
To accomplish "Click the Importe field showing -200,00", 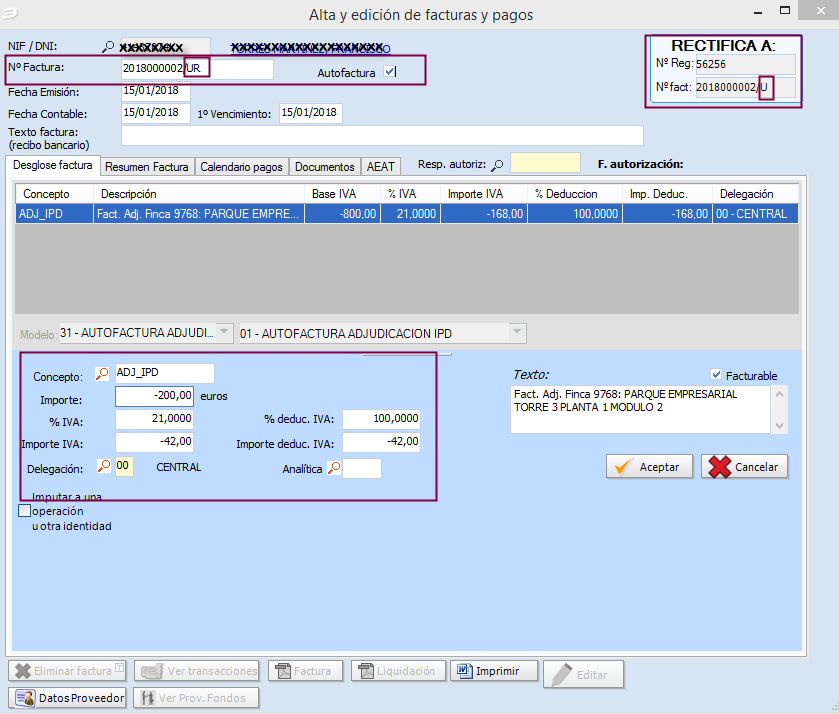I will click(154, 396).
